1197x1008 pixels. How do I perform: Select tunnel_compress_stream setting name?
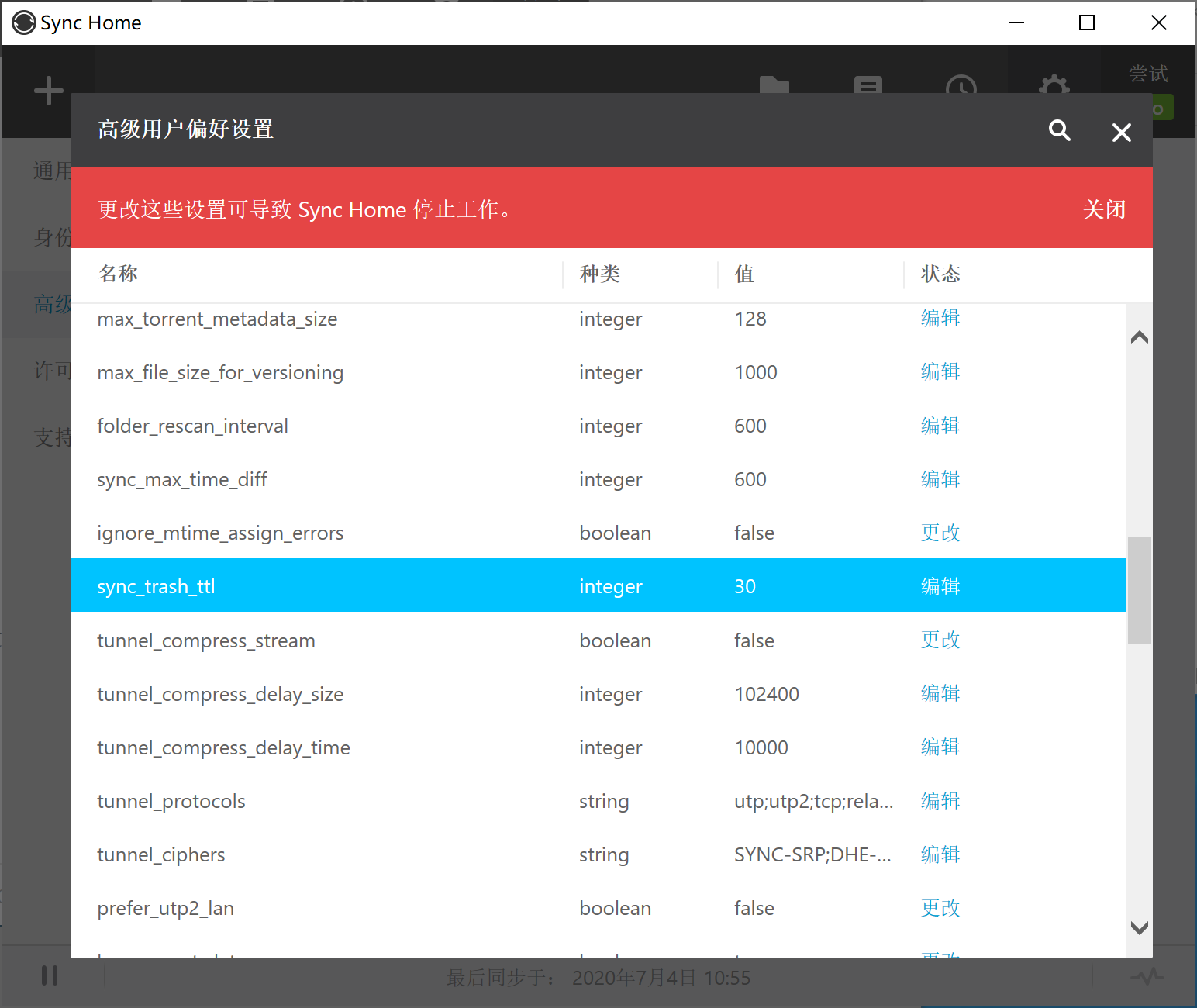(206, 640)
